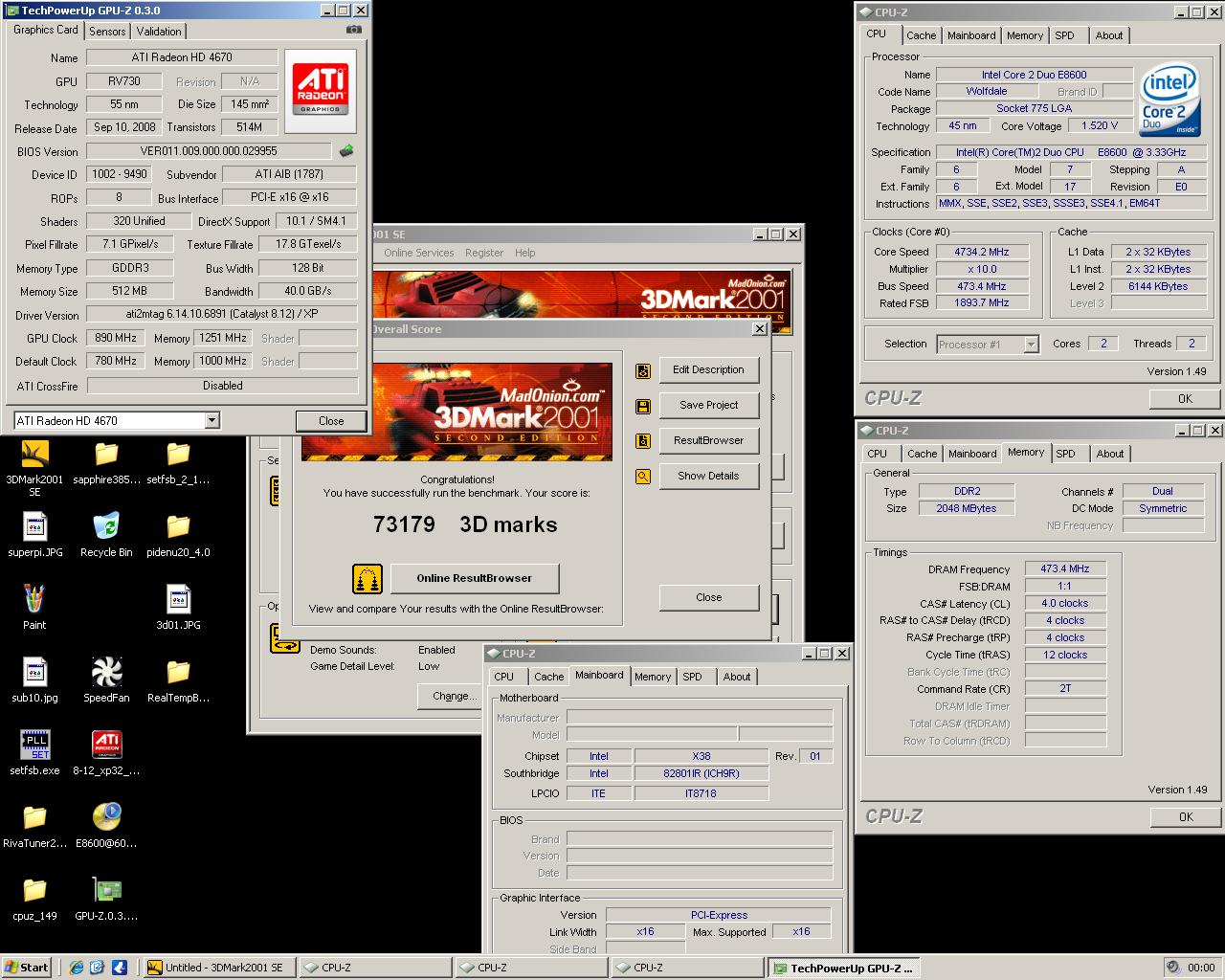Click the taskbar clock showing 00:00

(1201, 968)
